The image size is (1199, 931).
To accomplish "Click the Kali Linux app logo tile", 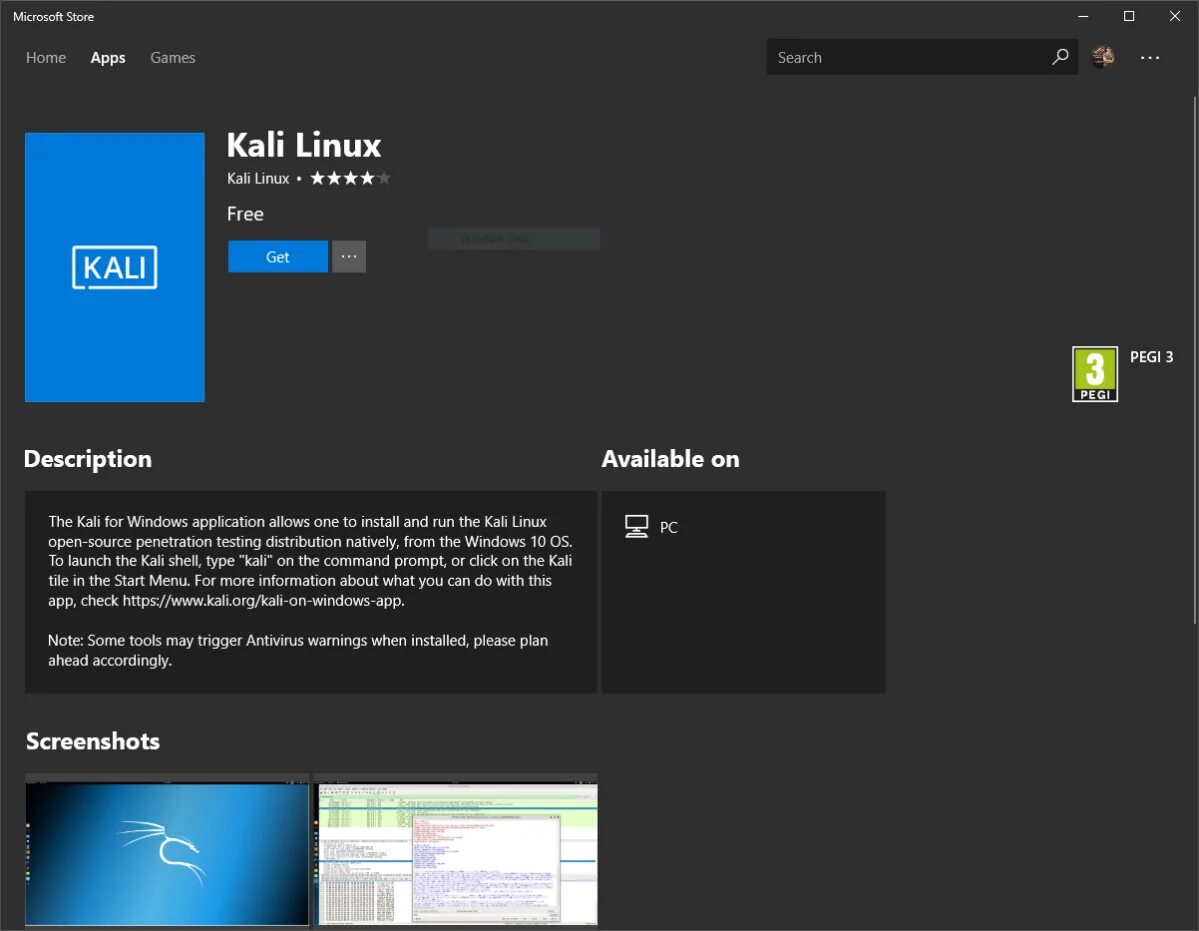I will 115,267.
